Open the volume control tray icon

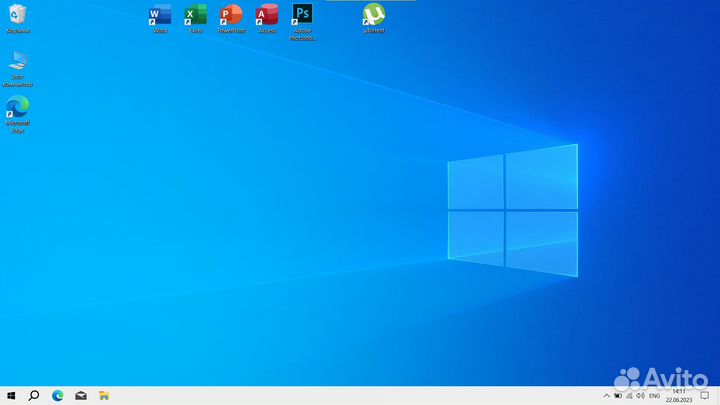coord(640,396)
